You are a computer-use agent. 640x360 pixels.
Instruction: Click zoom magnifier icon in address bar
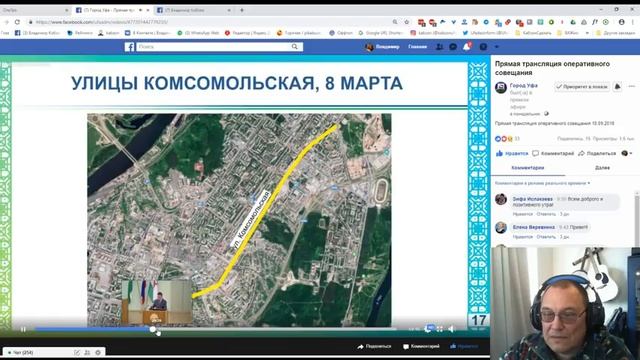(395, 22)
